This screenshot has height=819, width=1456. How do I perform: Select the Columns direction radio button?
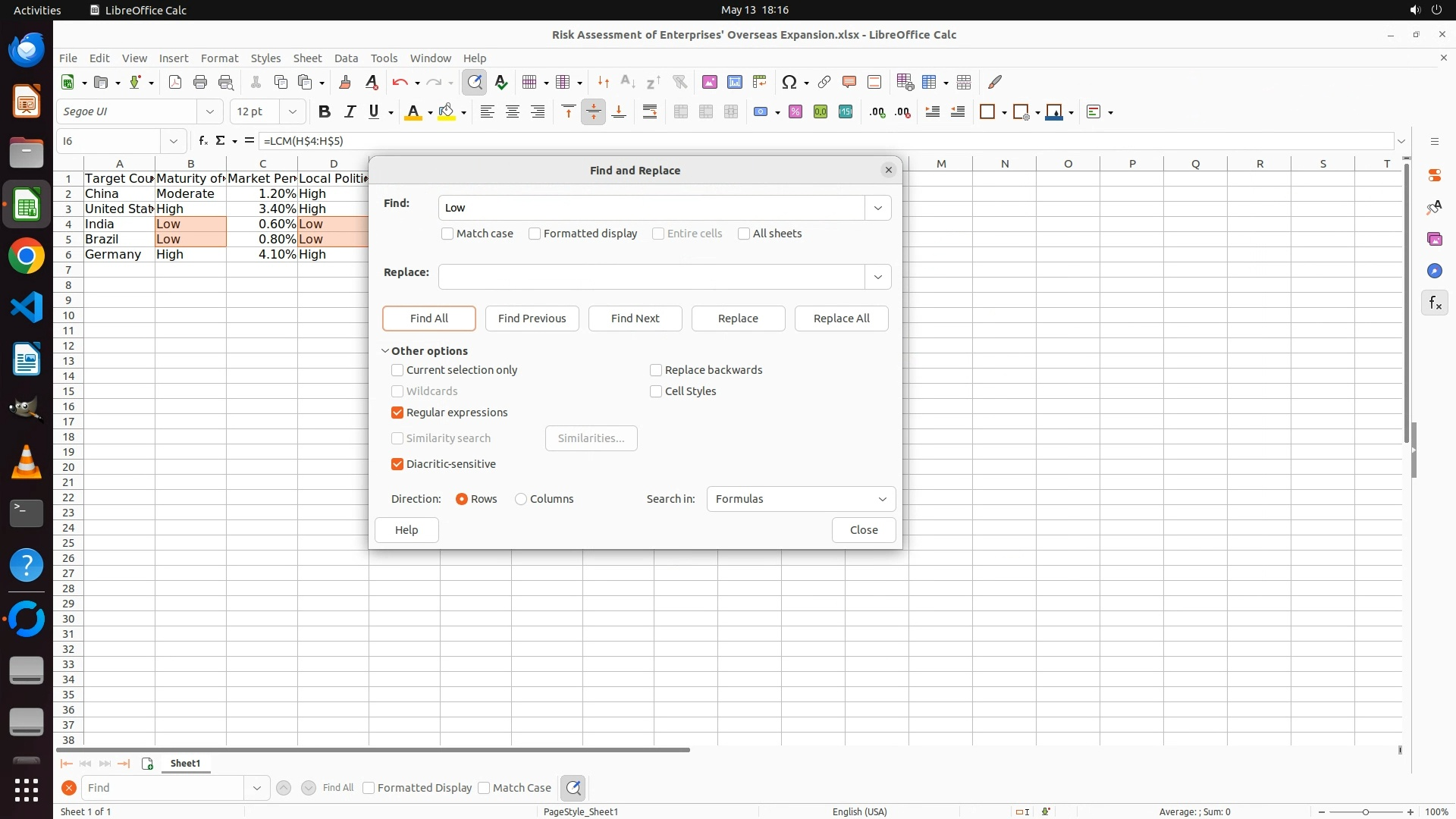521,499
